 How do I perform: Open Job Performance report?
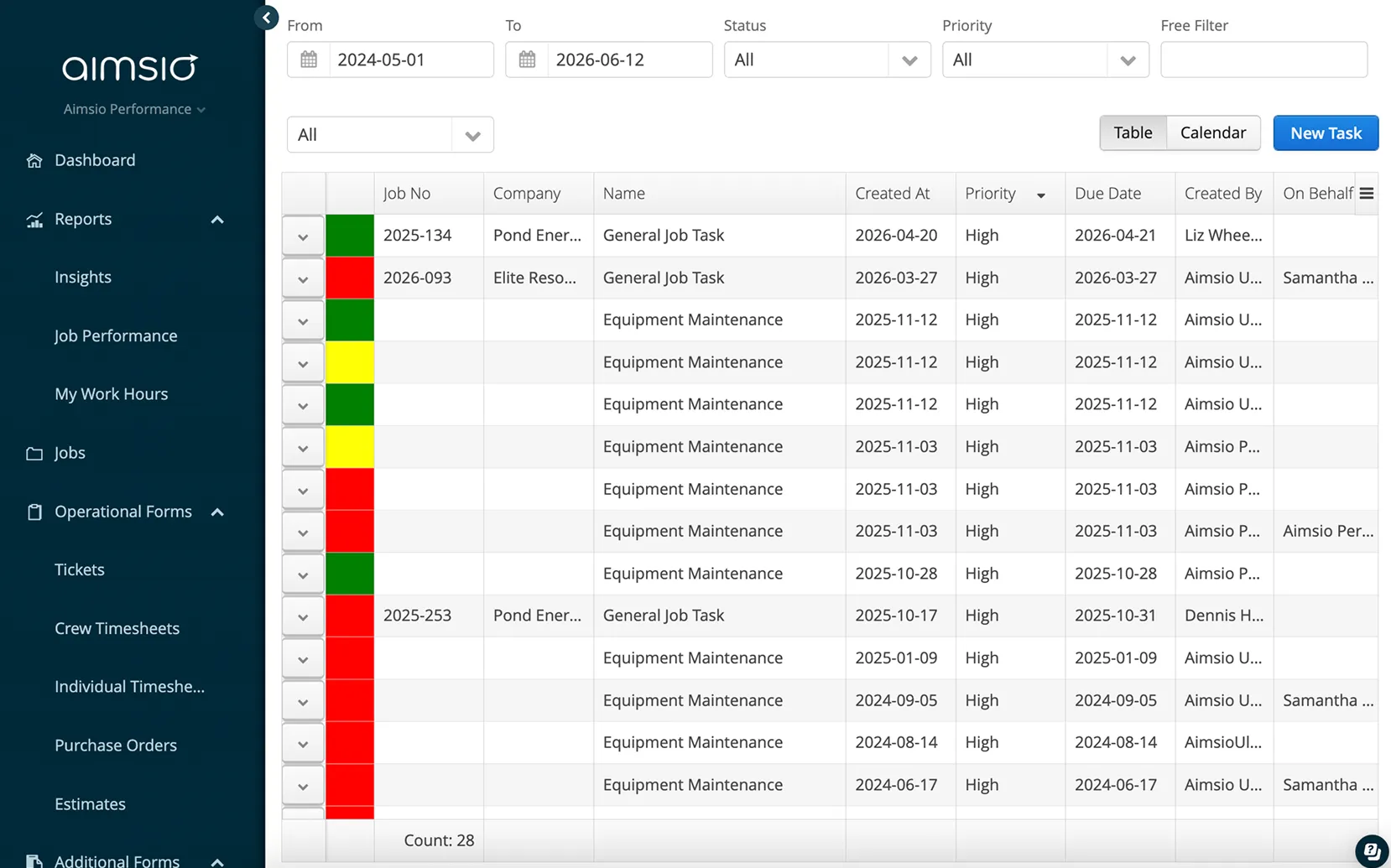coord(116,335)
